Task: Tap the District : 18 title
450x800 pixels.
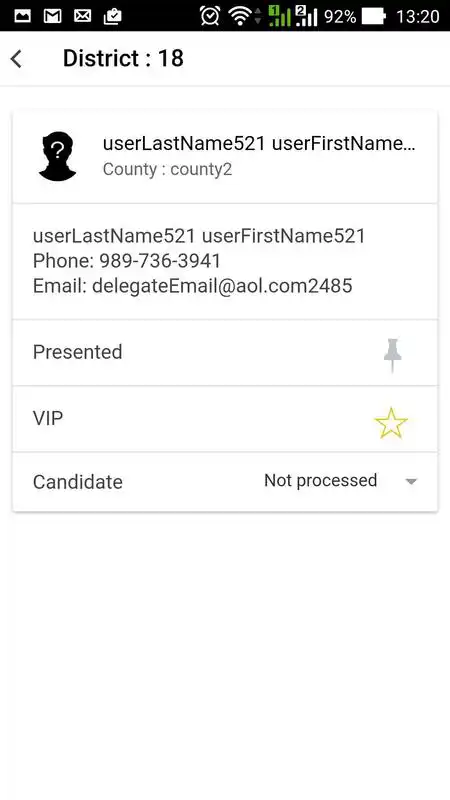Action: point(123,58)
